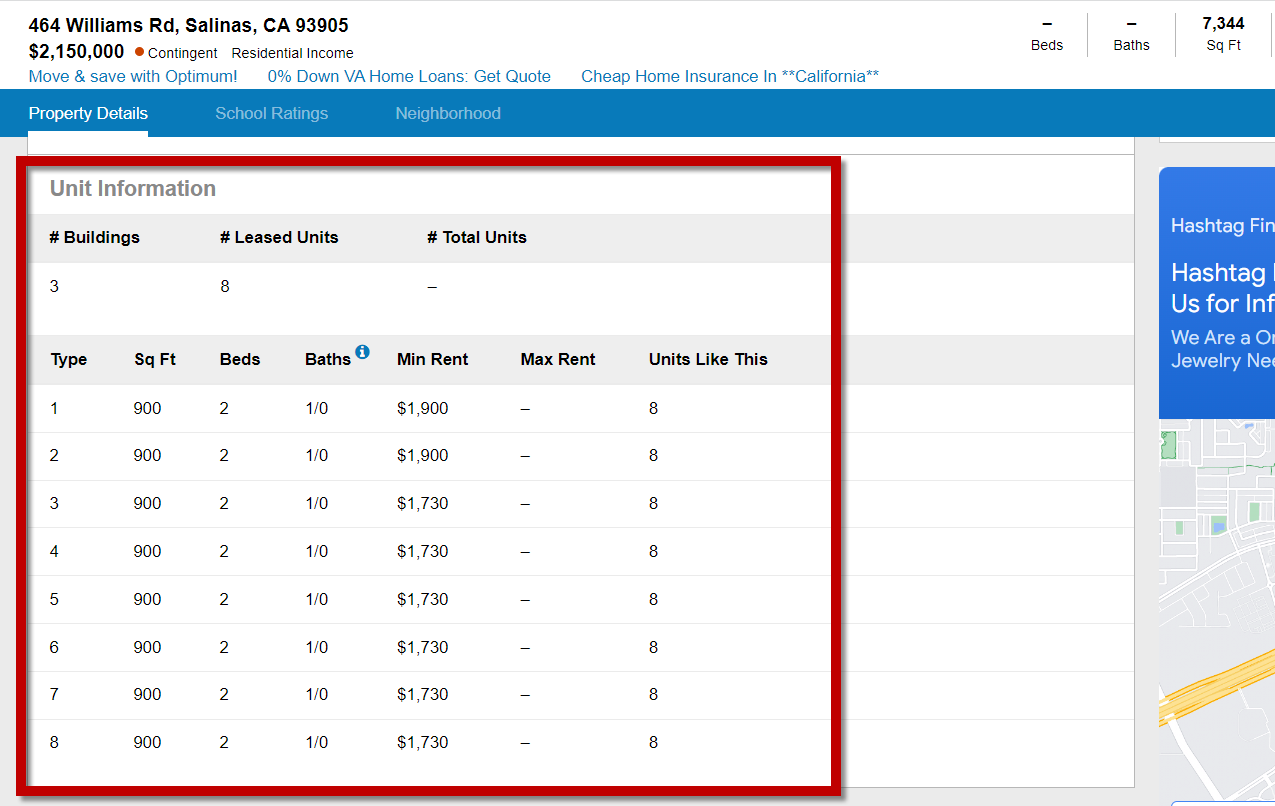Click the '# Total Units' column header

point(477,237)
